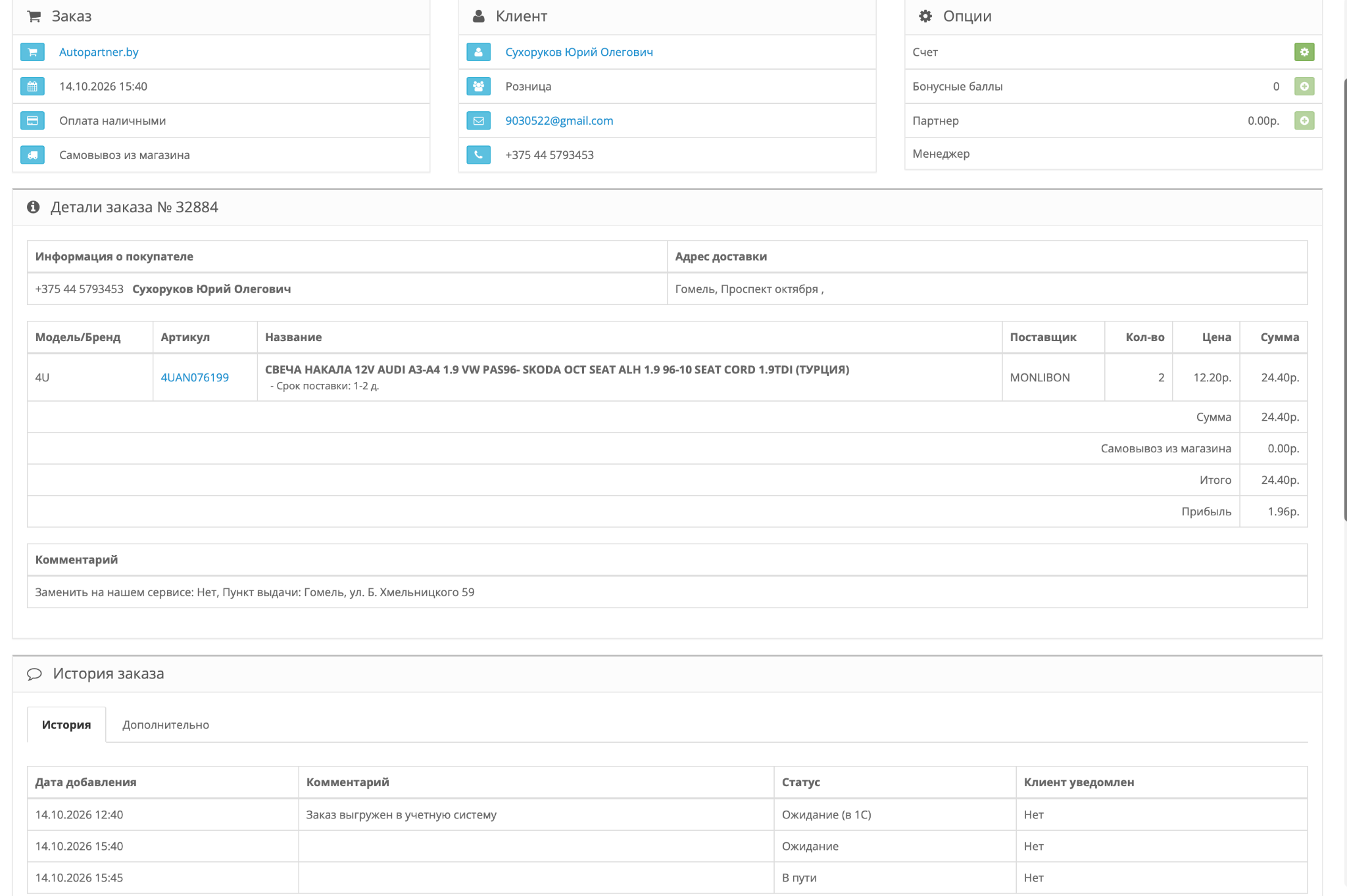Screen dimensions: 1347x896
Task: Generate invoice using green gear button in Счет row
Action: (1304, 52)
